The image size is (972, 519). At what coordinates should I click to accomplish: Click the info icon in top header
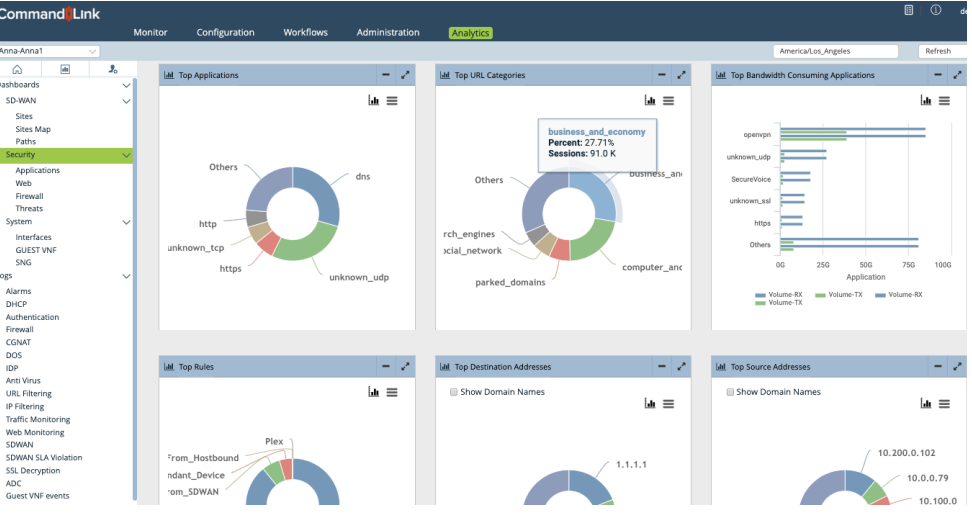pyautogui.click(x=935, y=10)
